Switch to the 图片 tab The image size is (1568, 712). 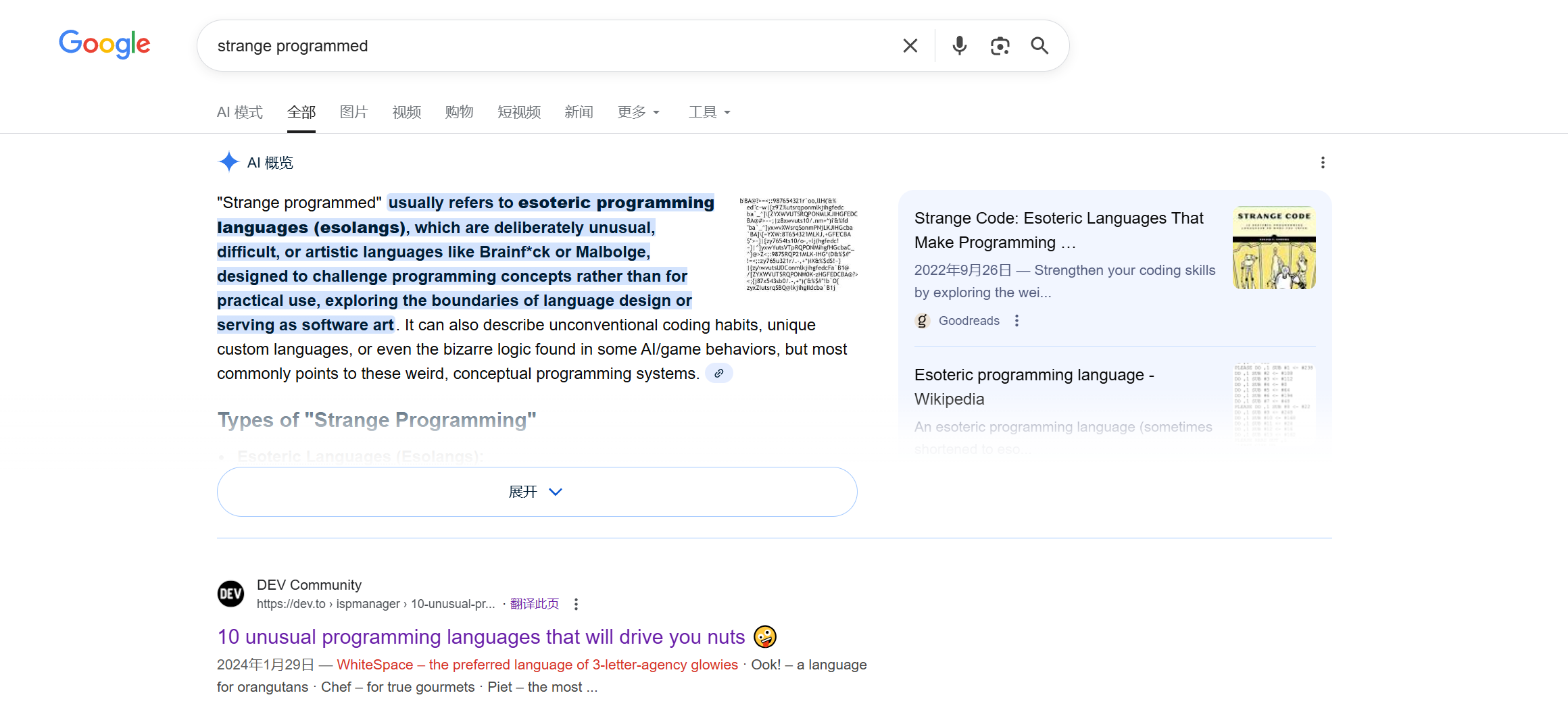pyautogui.click(x=353, y=112)
